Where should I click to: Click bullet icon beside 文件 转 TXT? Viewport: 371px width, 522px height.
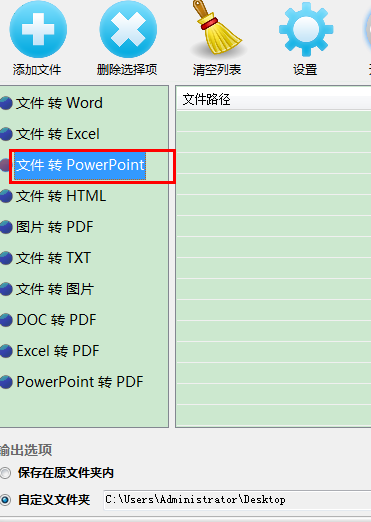pyautogui.click(x=6, y=258)
